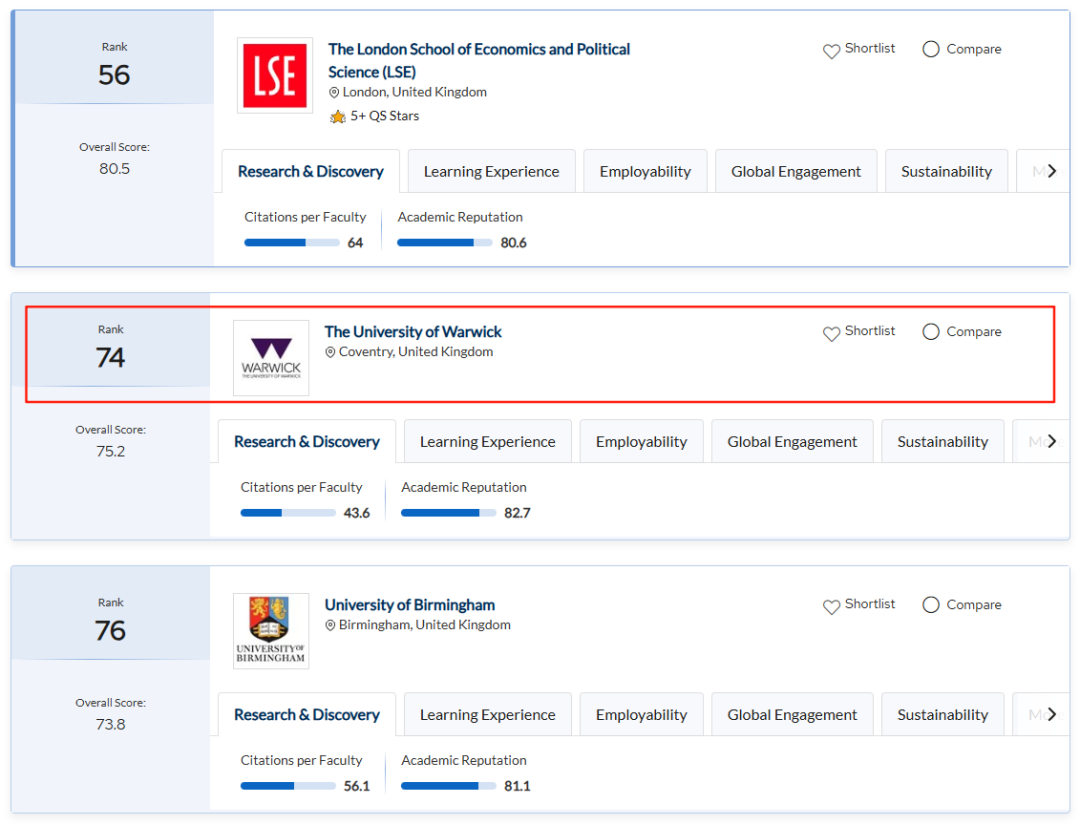
Task: Select Compare radio for University of Birmingham
Action: click(x=931, y=605)
